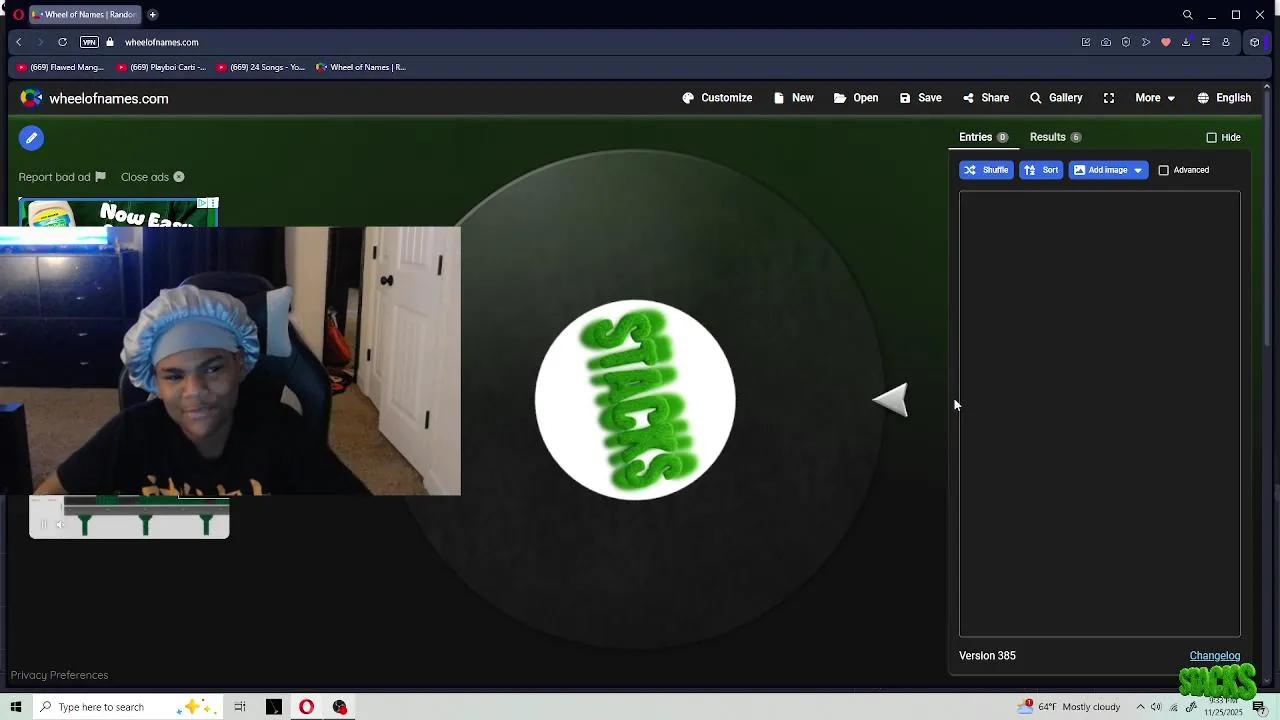Open the Customize wheel appearance settings

pos(717,97)
